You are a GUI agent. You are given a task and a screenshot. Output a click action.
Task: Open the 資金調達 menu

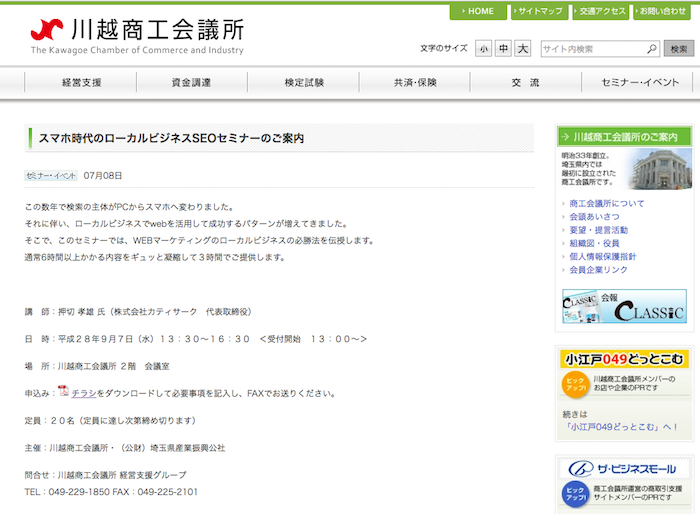click(191, 83)
